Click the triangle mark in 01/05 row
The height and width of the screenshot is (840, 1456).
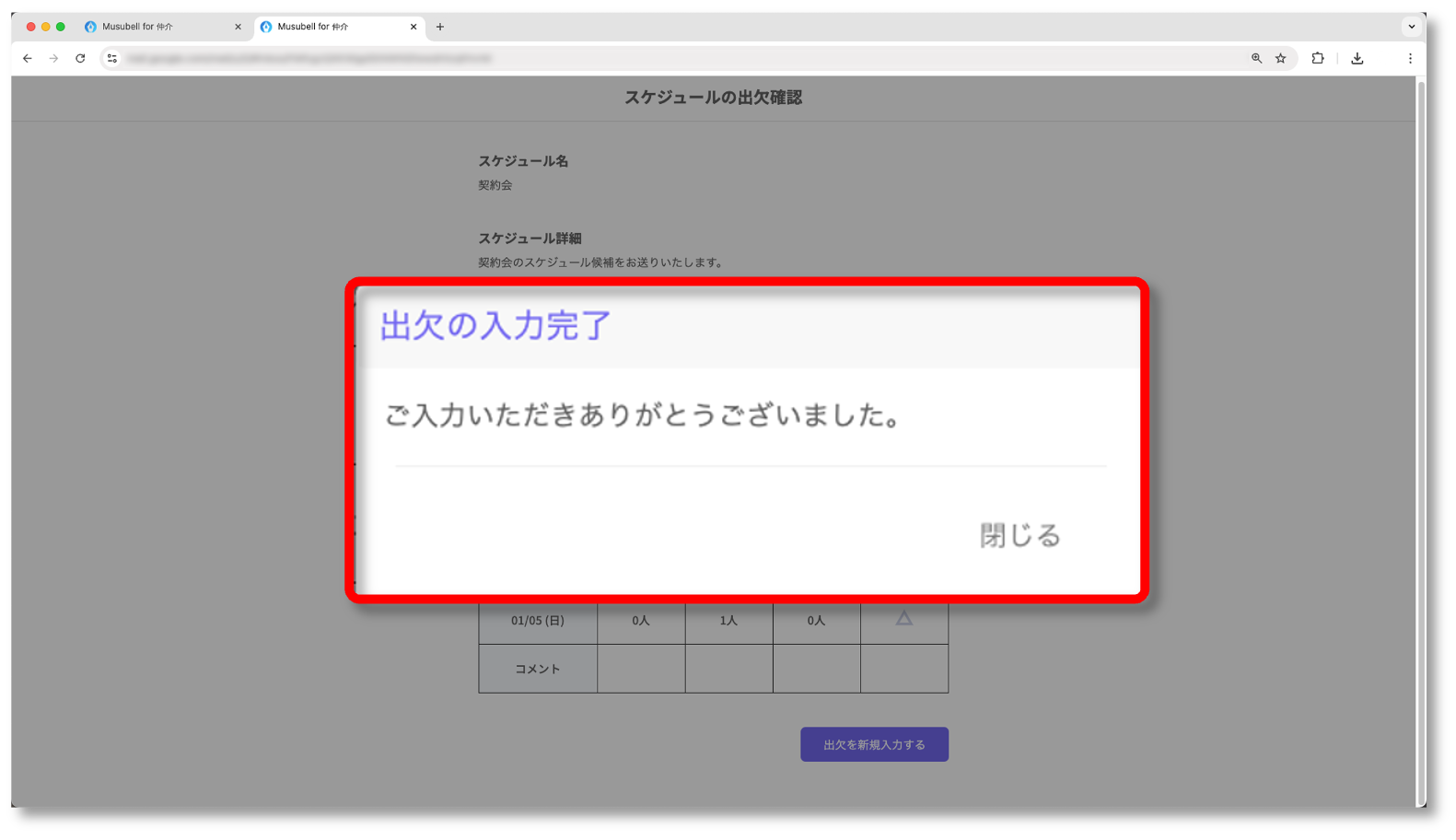point(904,619)
